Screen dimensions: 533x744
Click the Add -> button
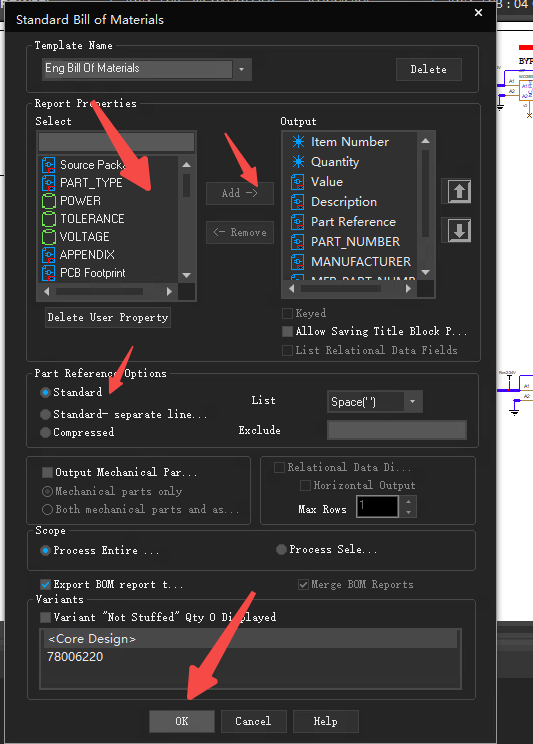coord(240,193)
